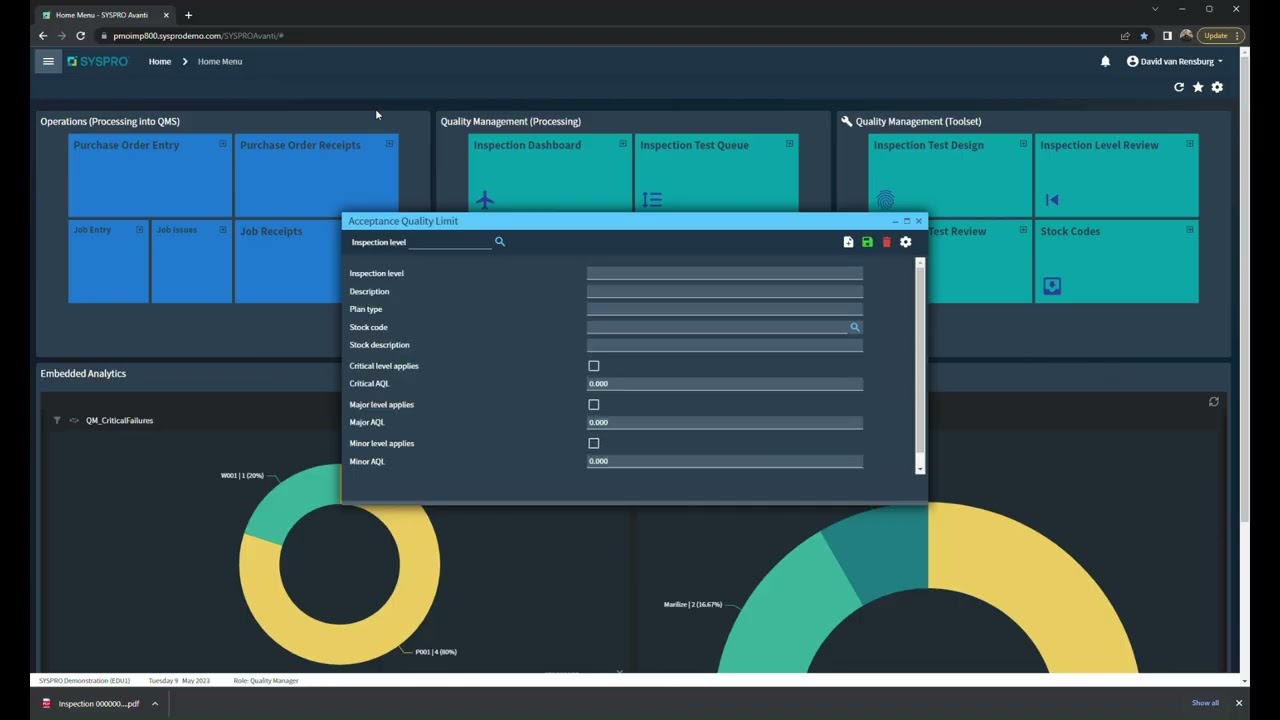Expand the Stock Codes tile
Image resolution: width=1280 pixels, height=720 pixels.
(1190, 230)
